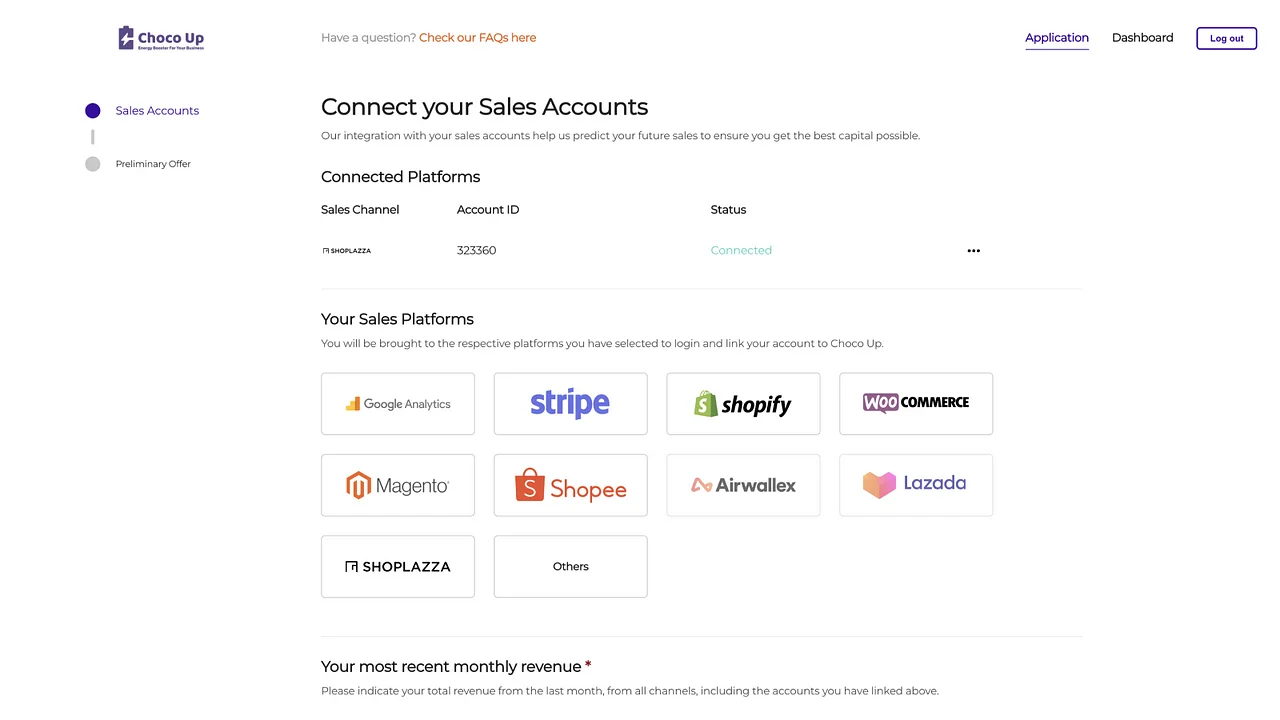
Task: Click the Connected status label
Action: point(741,250)
